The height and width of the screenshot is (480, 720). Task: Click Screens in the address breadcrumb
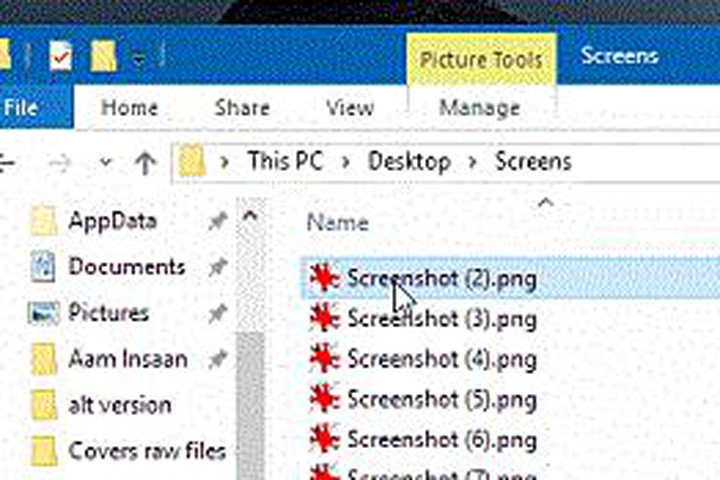coord(534,162)
